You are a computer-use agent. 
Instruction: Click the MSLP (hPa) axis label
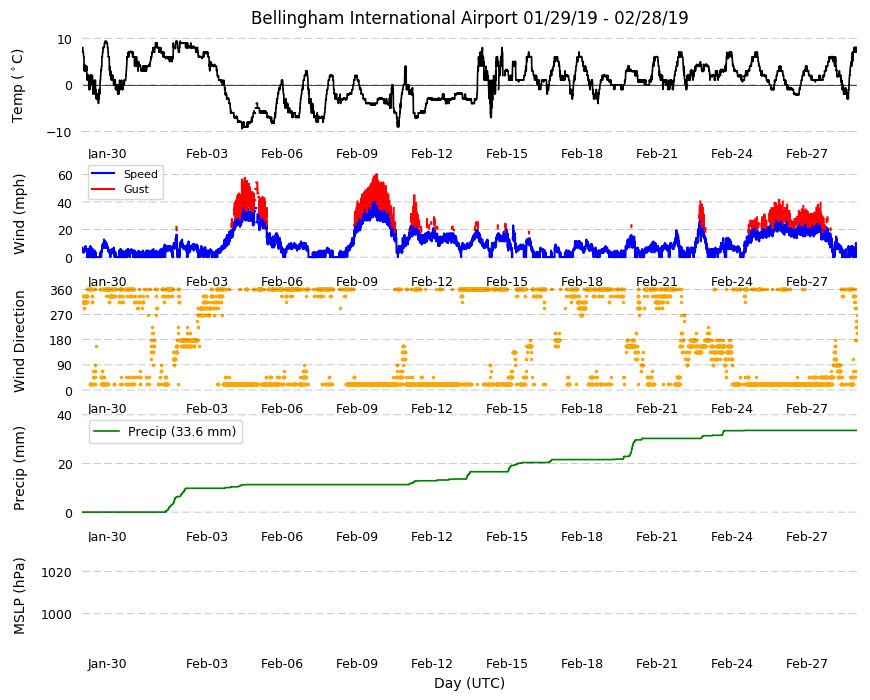[19, 596]
